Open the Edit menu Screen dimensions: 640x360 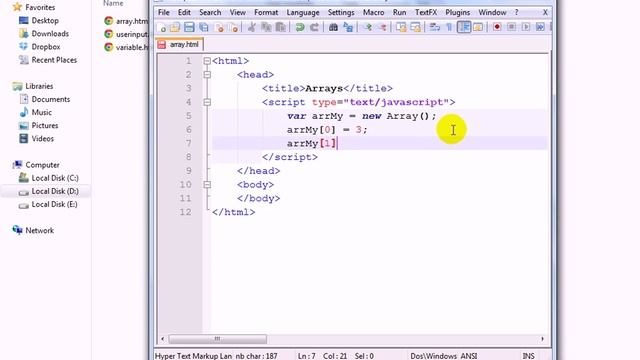(184, 13)
